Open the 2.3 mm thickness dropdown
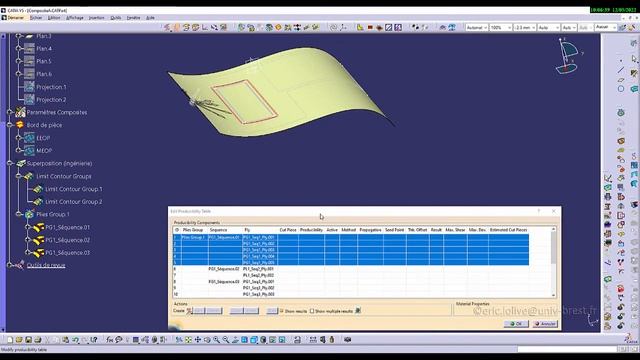 [x=524, y=27]
